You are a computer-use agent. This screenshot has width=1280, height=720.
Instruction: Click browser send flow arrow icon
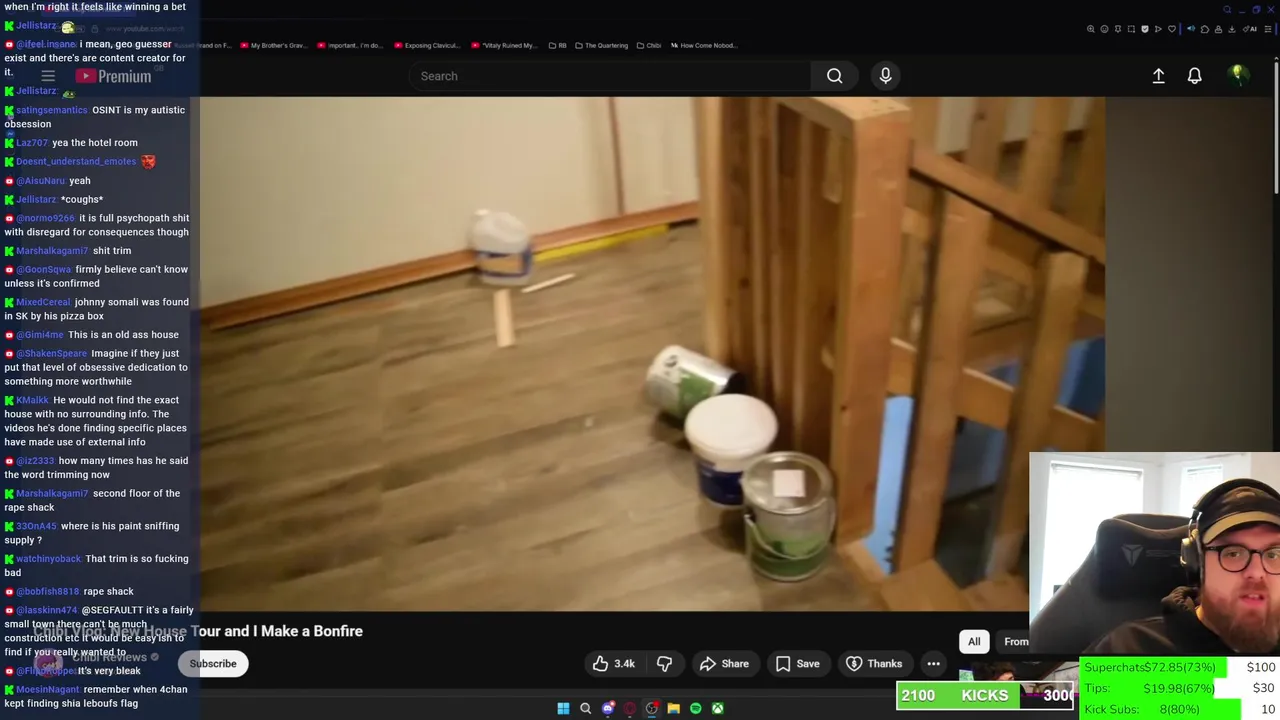click(1158, 29)
